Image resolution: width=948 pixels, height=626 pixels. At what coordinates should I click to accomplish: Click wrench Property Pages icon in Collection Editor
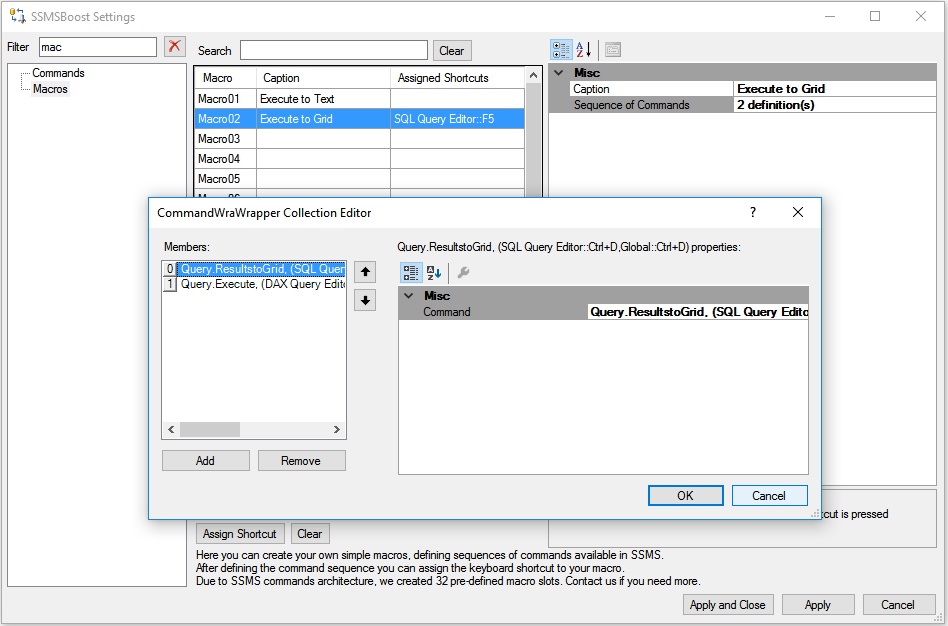click(x=464, y=273)
